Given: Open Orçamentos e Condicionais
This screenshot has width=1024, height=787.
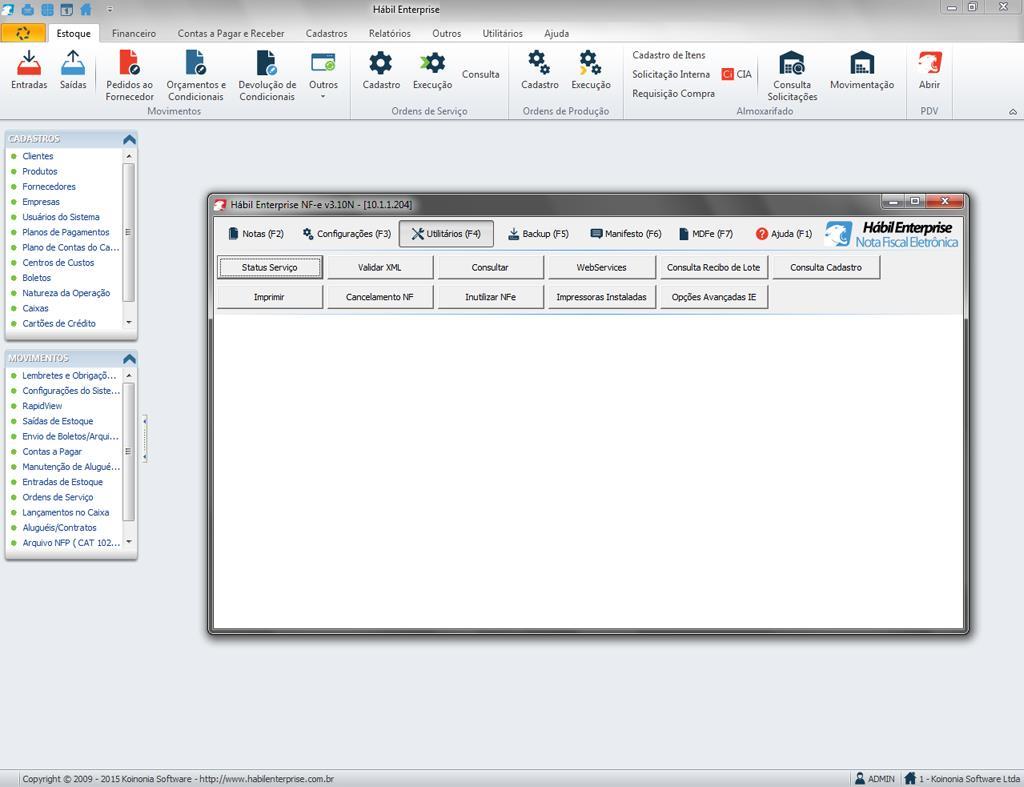Looking at the screenshot, I should point(196,76).
